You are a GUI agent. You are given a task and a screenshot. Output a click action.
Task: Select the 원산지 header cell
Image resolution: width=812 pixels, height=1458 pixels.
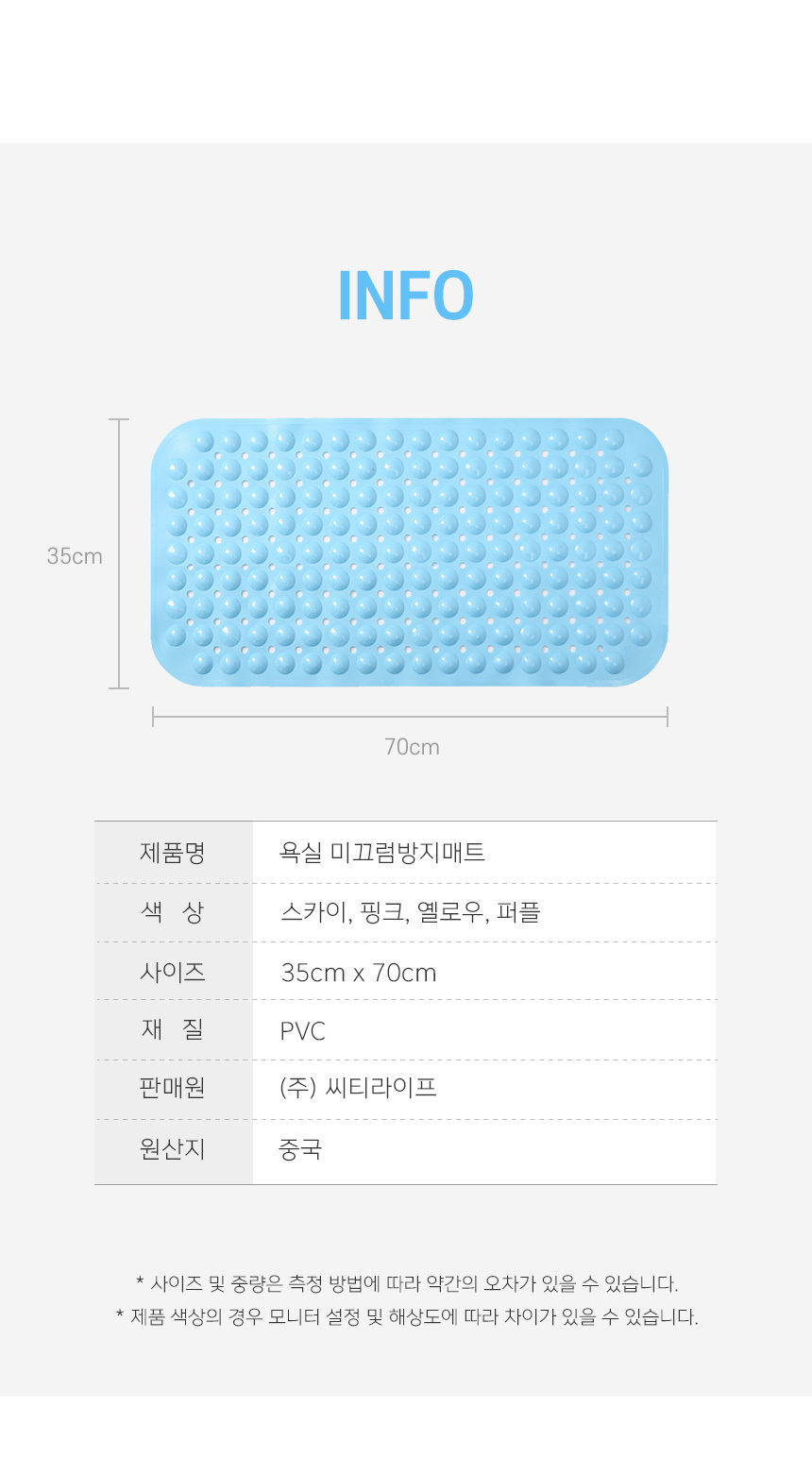(x=174, y=1149)
